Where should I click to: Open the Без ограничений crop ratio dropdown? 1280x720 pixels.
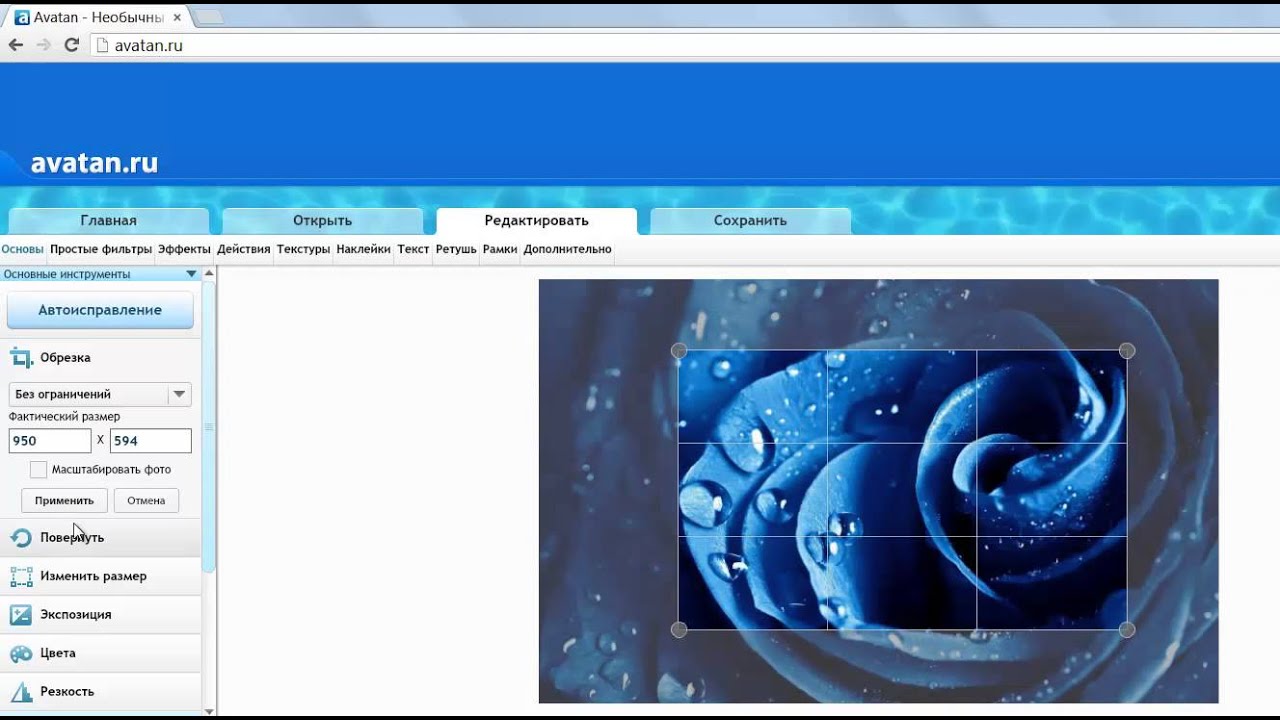100,394
